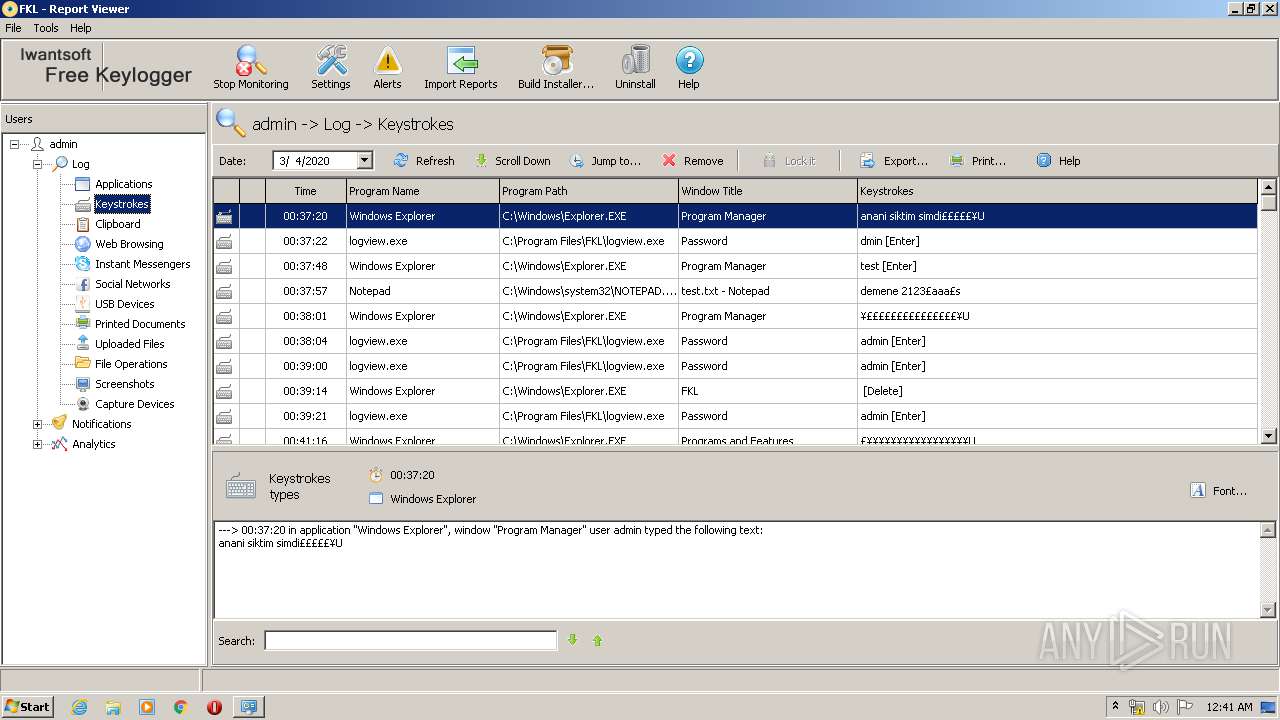1280x720 pixels.
Task: Open the Settings tool
Action: click(x=331, y=67)
